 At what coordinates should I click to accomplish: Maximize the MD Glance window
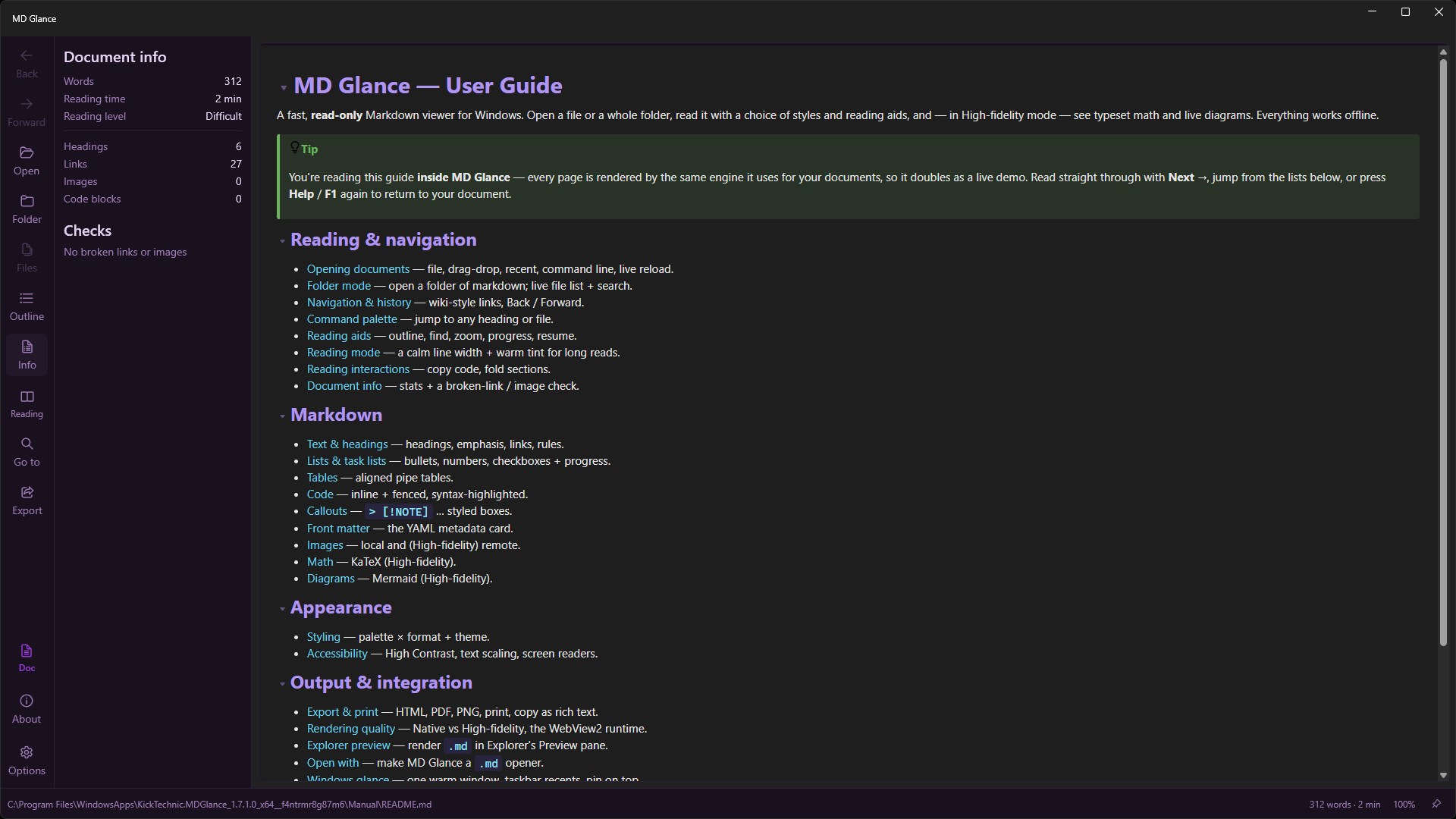tap(1405, 12)
